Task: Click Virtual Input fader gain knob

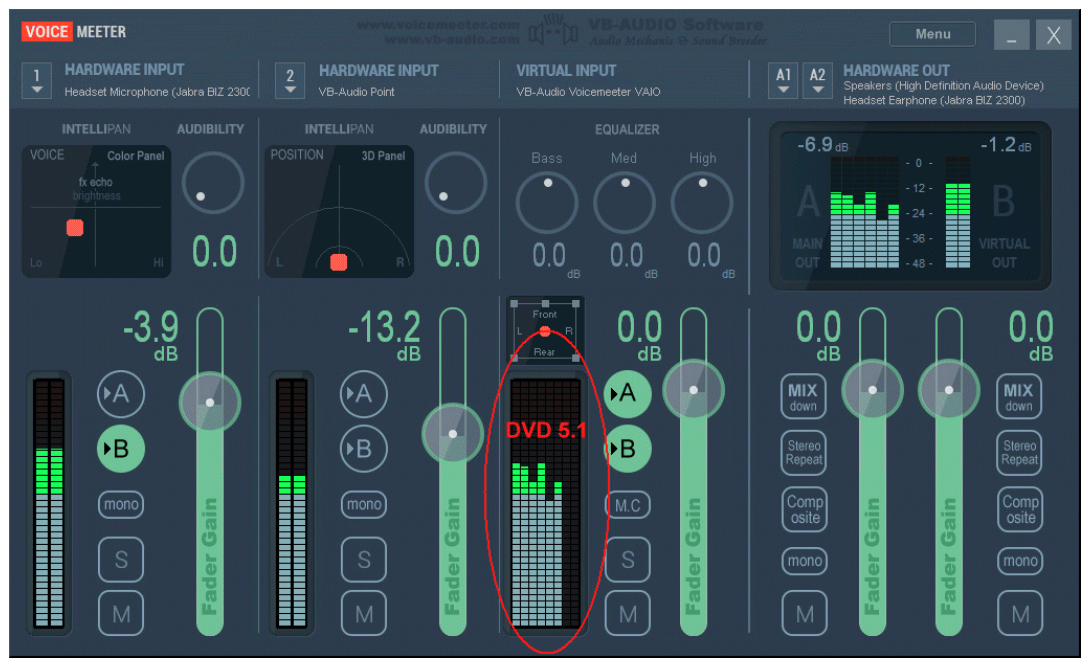Action: 693,390
